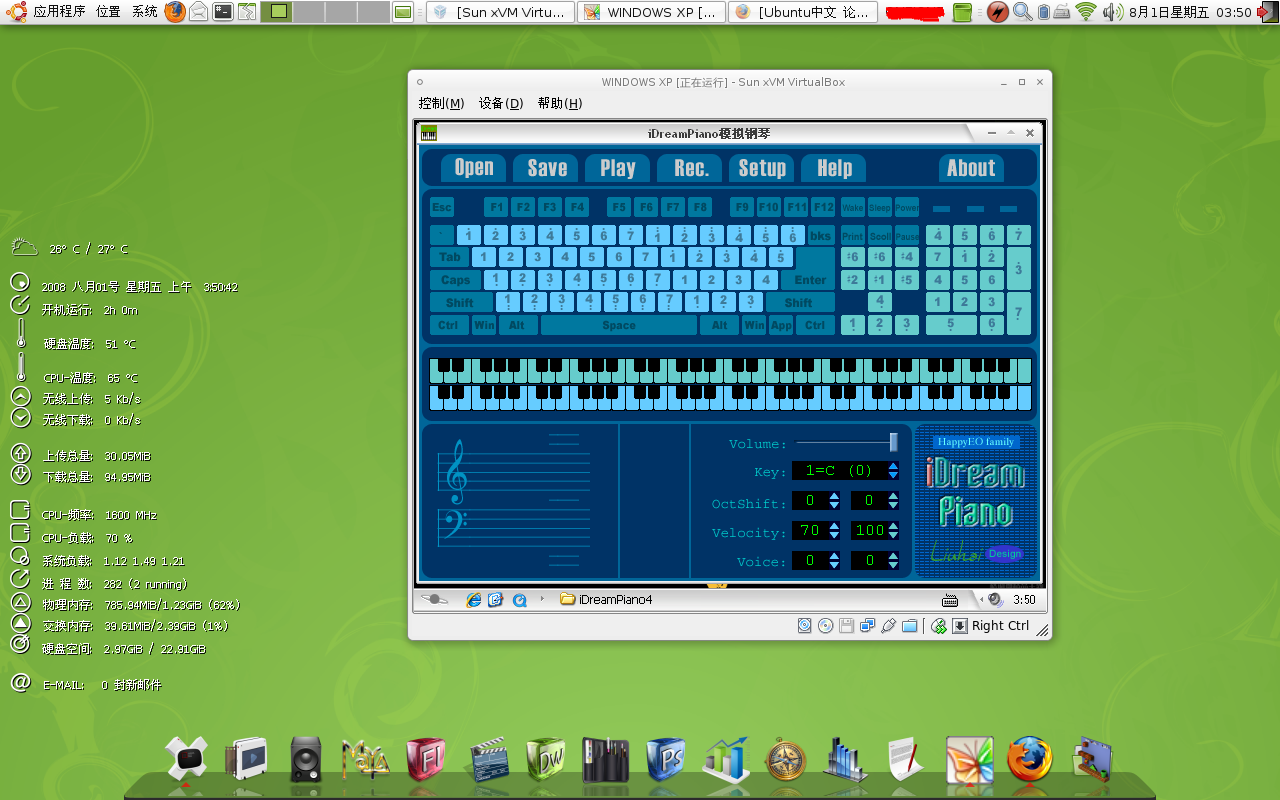Click VirtualBox CD/DVD status icon

[x=825, y=626]
